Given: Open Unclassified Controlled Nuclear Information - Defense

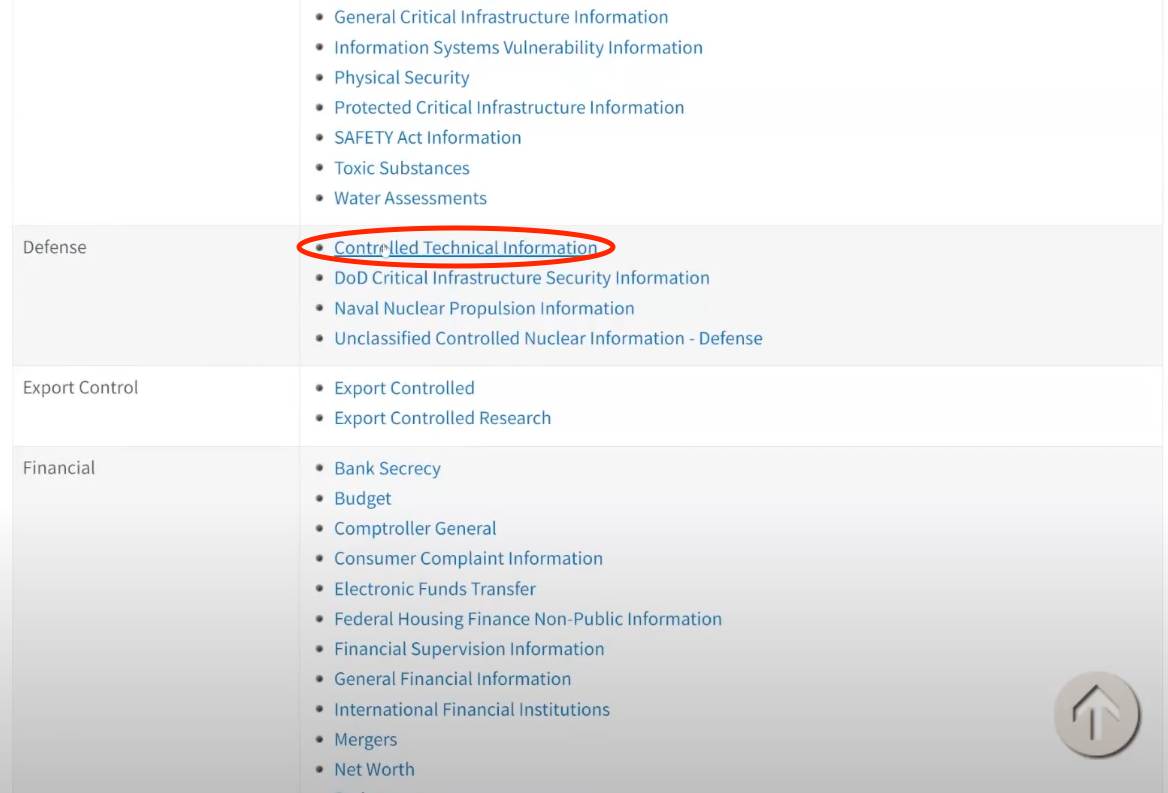Looking at the screenshot, I should (548, 338).
